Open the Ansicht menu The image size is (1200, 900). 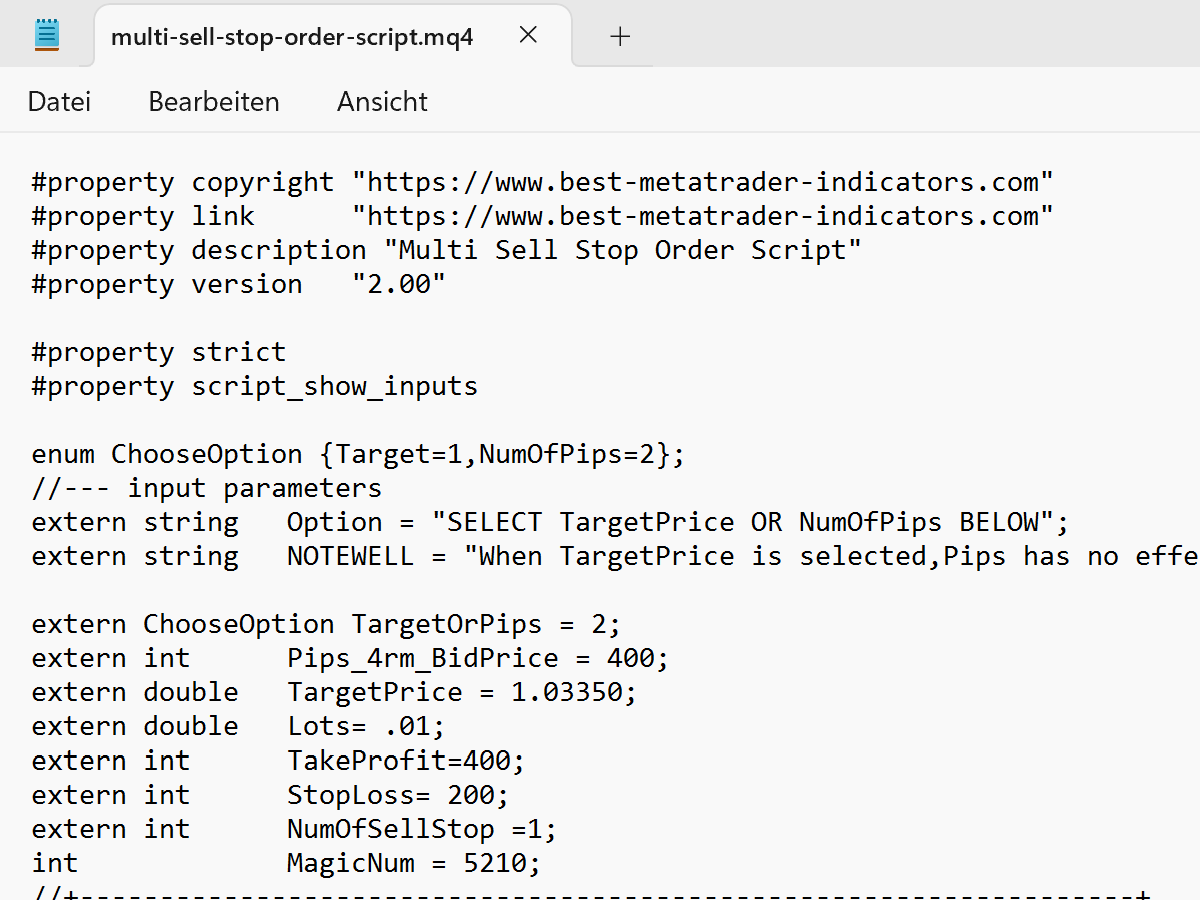382,101
